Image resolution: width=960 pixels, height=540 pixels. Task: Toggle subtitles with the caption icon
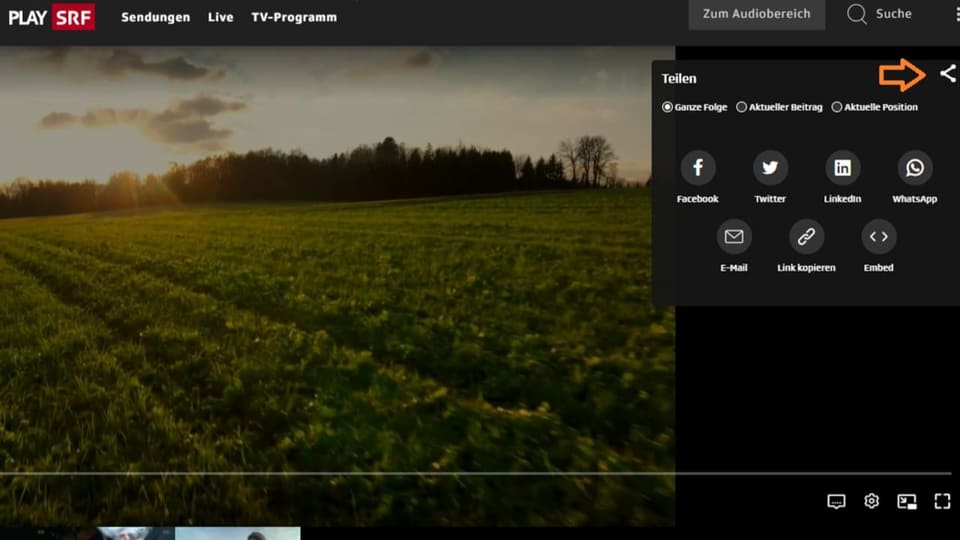(x=836, y=501)
